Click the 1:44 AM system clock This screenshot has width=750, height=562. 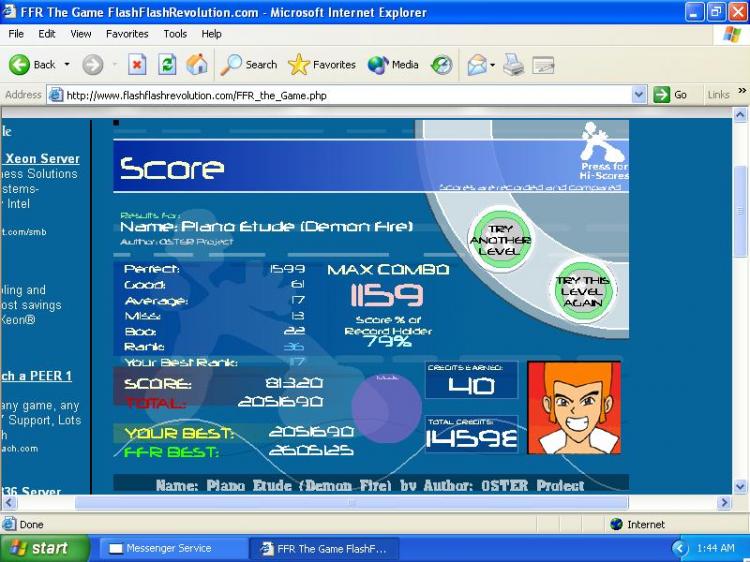tap(715, 548)
